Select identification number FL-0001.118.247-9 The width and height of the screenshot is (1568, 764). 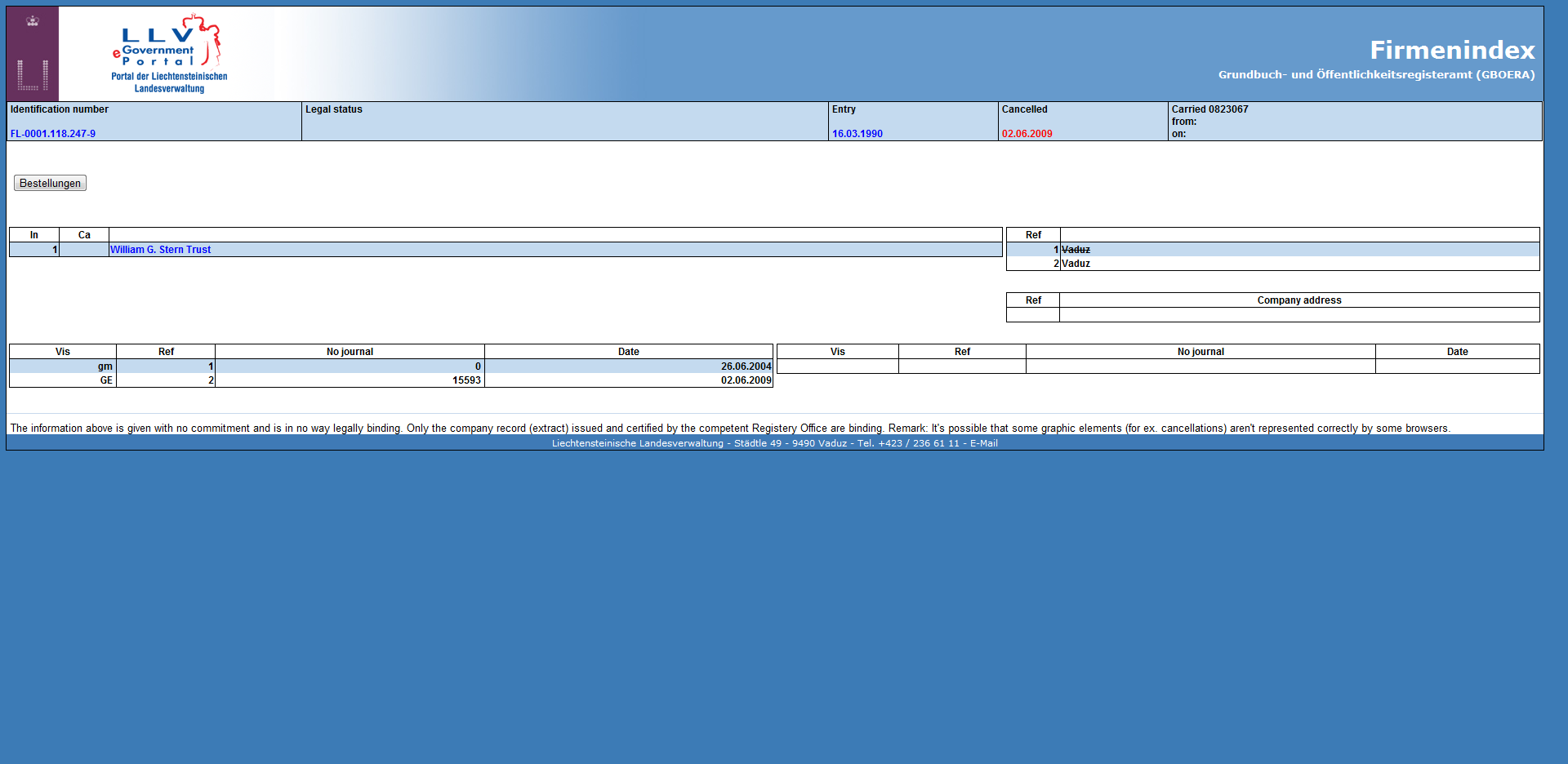point(53,134)
